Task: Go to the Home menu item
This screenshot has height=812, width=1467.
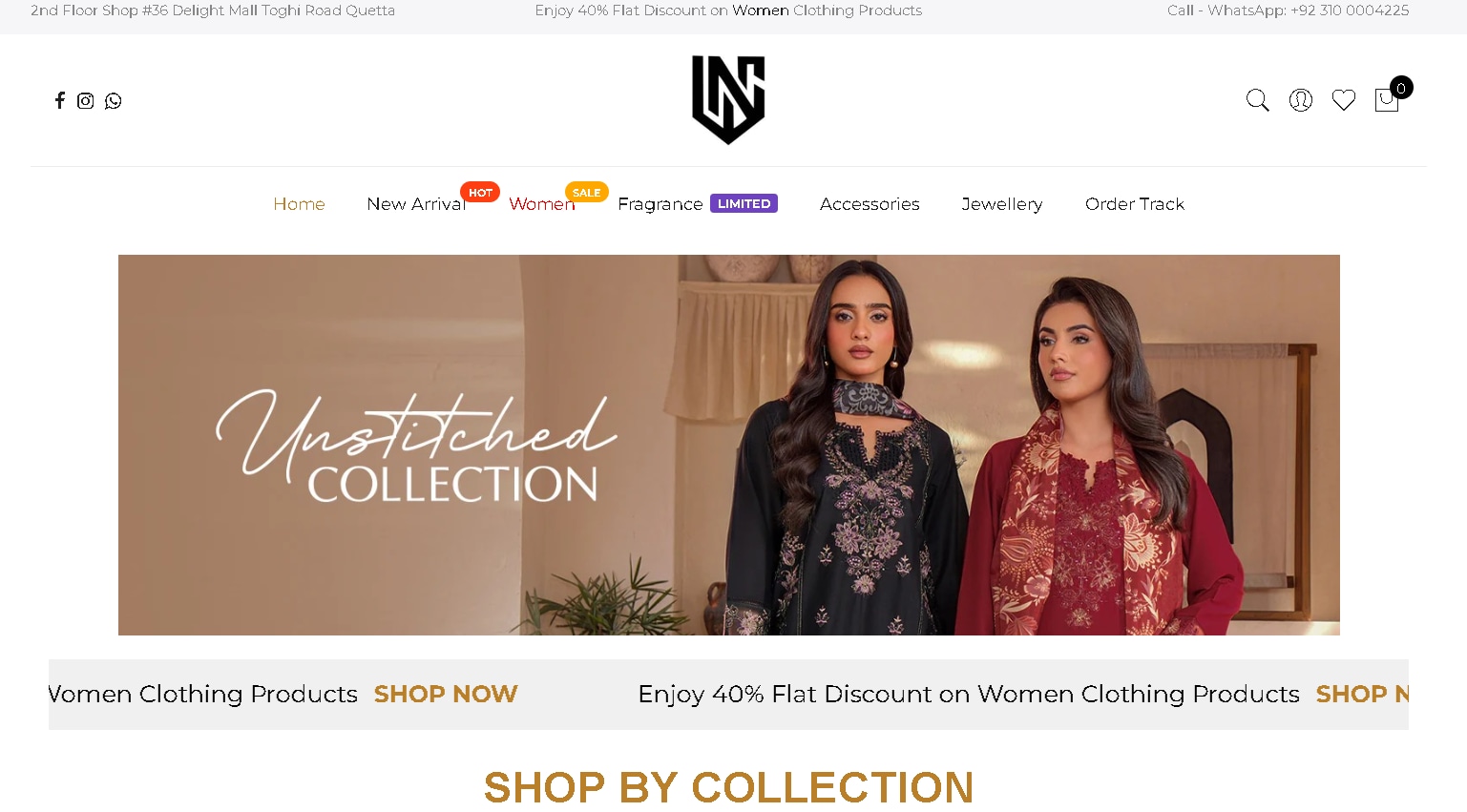Action: coord(299,204)
